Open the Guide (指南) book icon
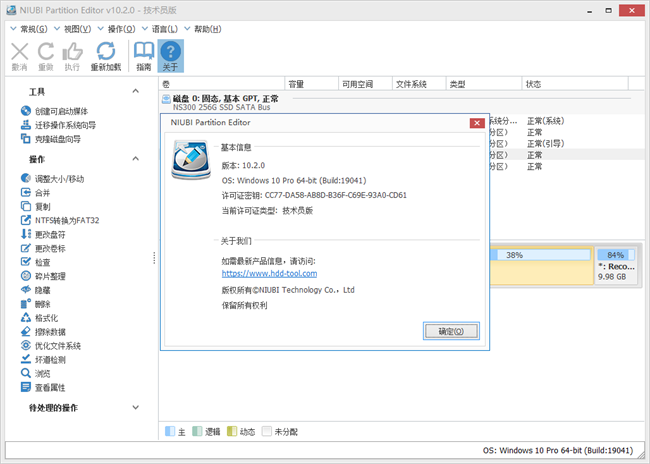The width and height of the screenshot is (650, 464). 143,56
